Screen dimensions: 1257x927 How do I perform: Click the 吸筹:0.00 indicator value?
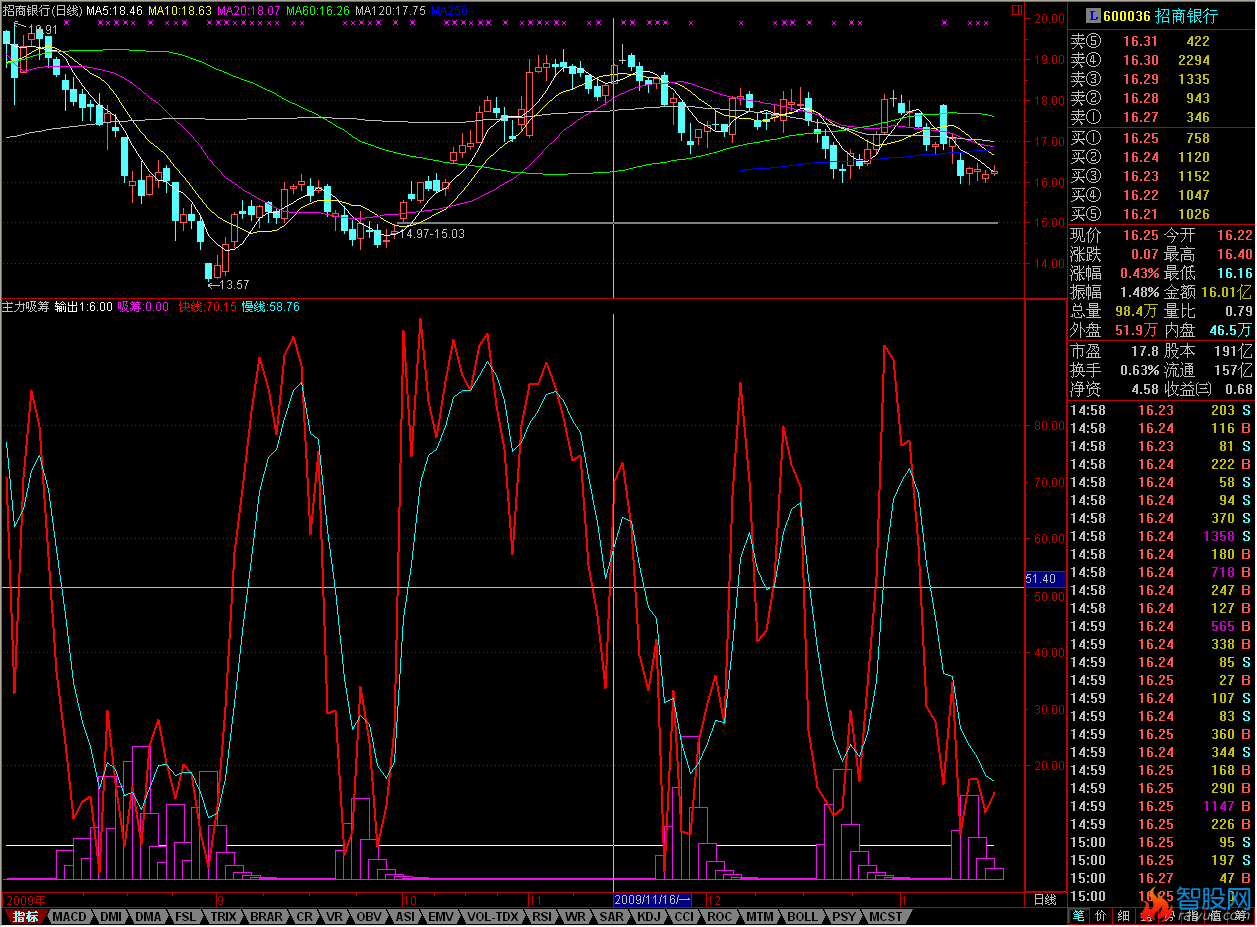point(144,307)
